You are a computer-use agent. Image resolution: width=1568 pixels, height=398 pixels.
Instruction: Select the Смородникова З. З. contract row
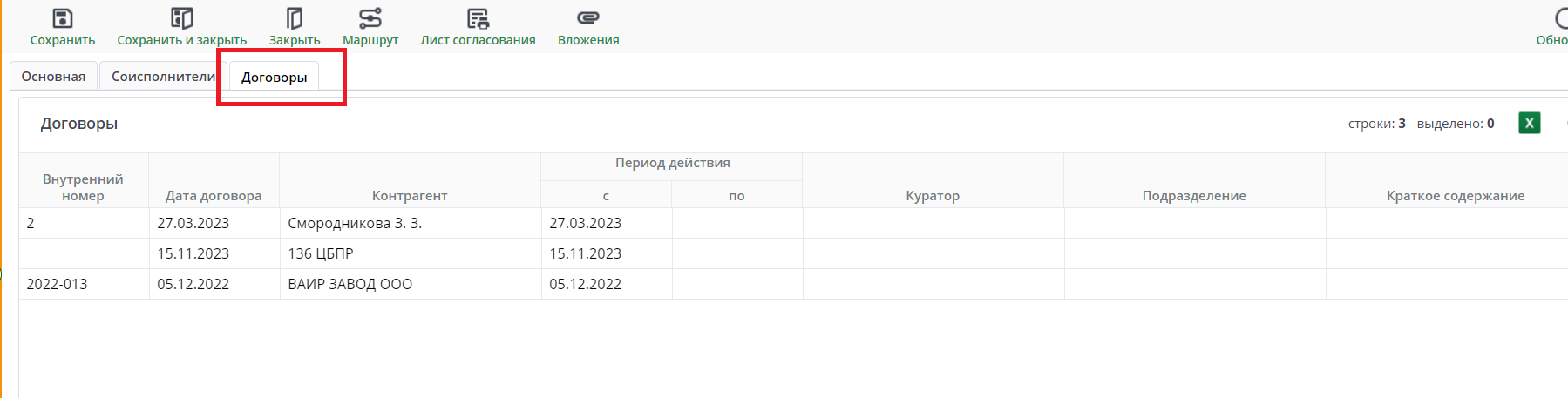[x=355, y=224]
